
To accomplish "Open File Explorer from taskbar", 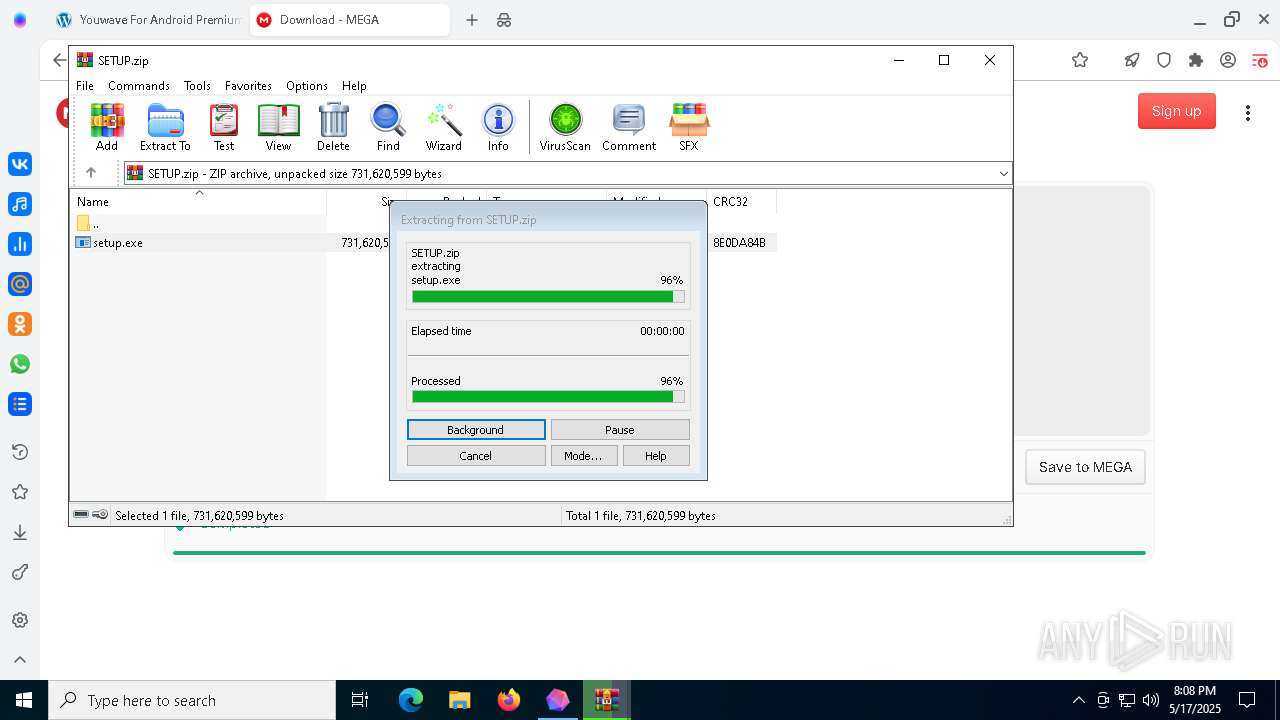I will click(x=460, y=700).
